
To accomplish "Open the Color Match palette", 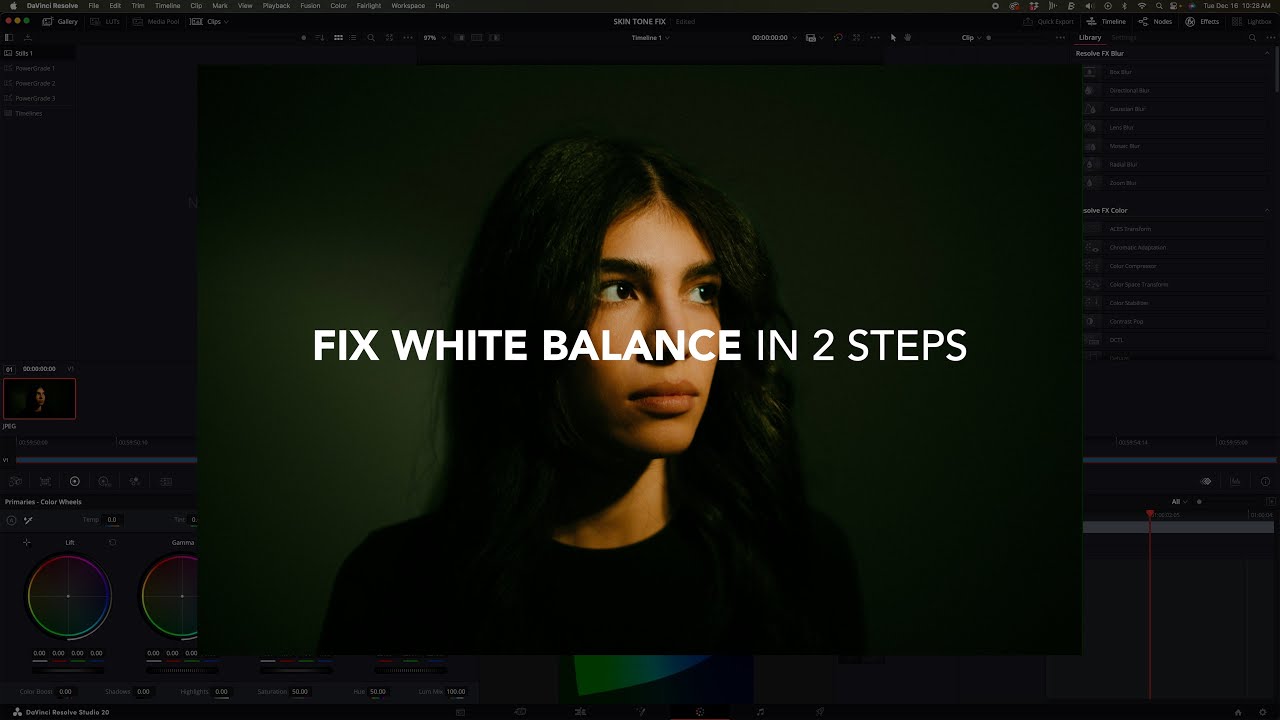I will pyautogui.click(x=45, y=481).
